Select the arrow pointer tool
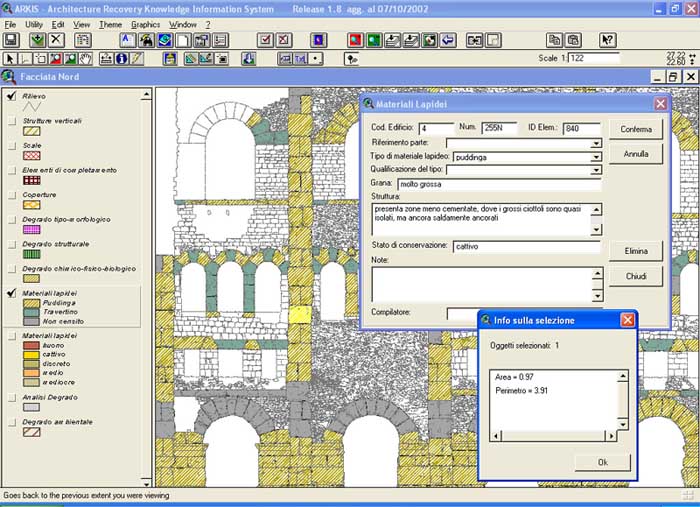The width and height of the screenshot is (700, 507). (x=11, y=59)
